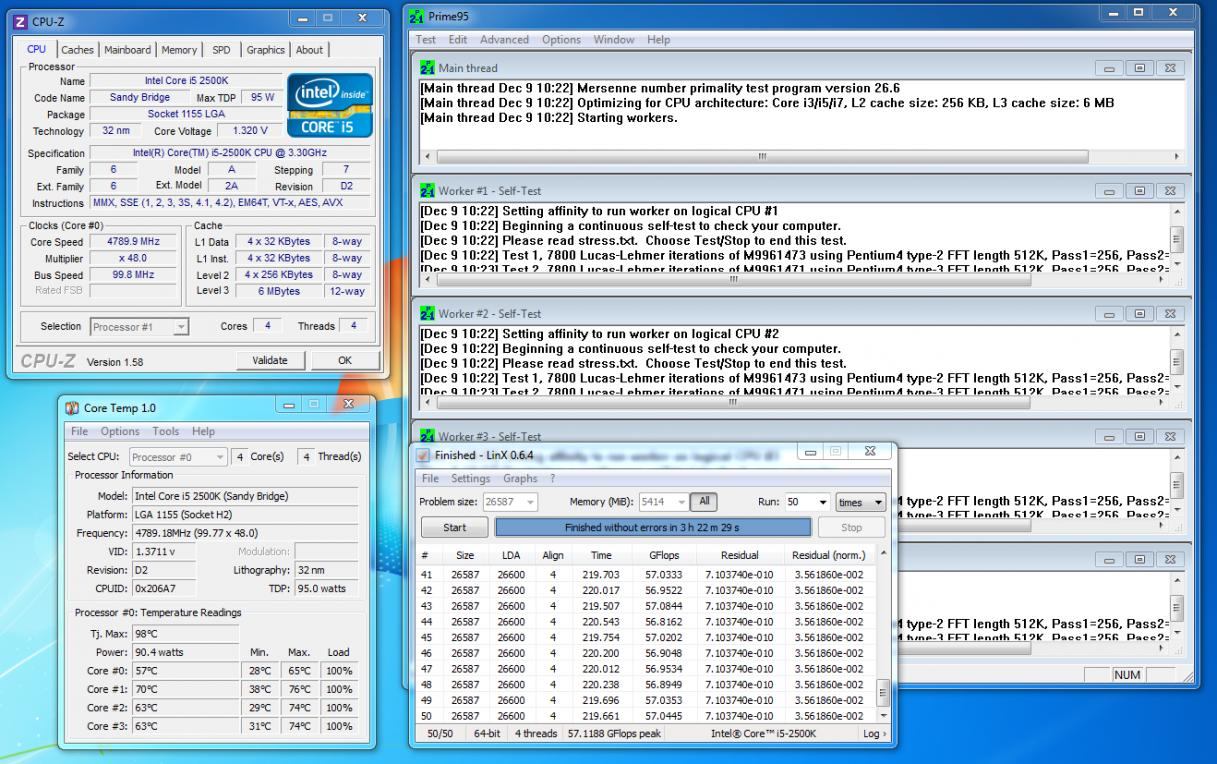Click the Power reading 90.4 watts in Core Temp
The width and height of the screenshot is (1217, 764).
coord(186,652)
